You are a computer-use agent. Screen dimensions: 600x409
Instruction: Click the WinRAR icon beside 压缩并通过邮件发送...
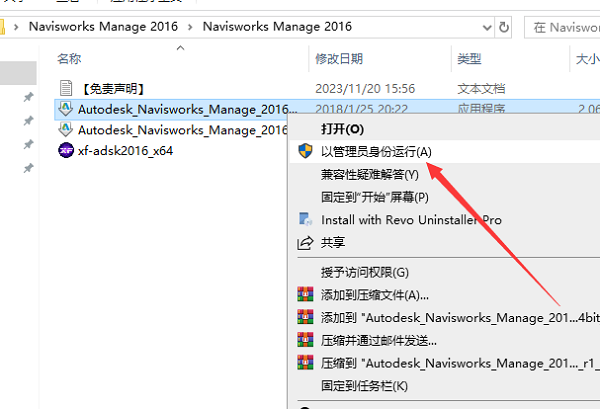click(305, 339)
